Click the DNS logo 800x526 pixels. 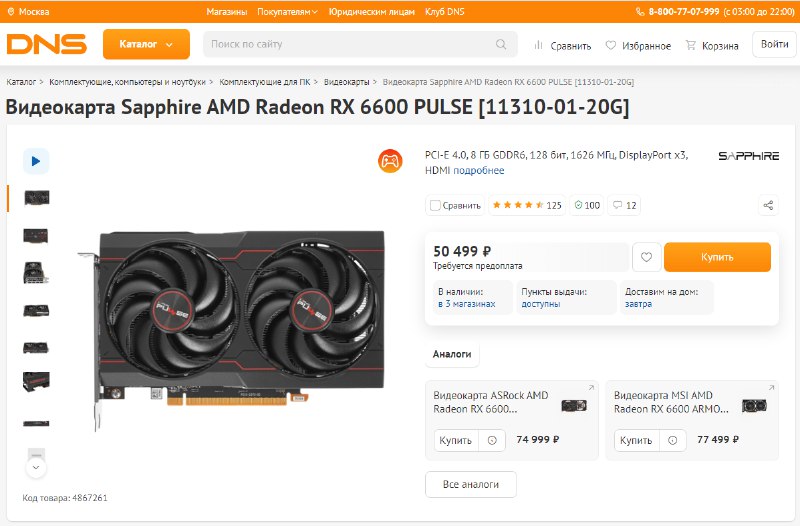tap(46, 44)
